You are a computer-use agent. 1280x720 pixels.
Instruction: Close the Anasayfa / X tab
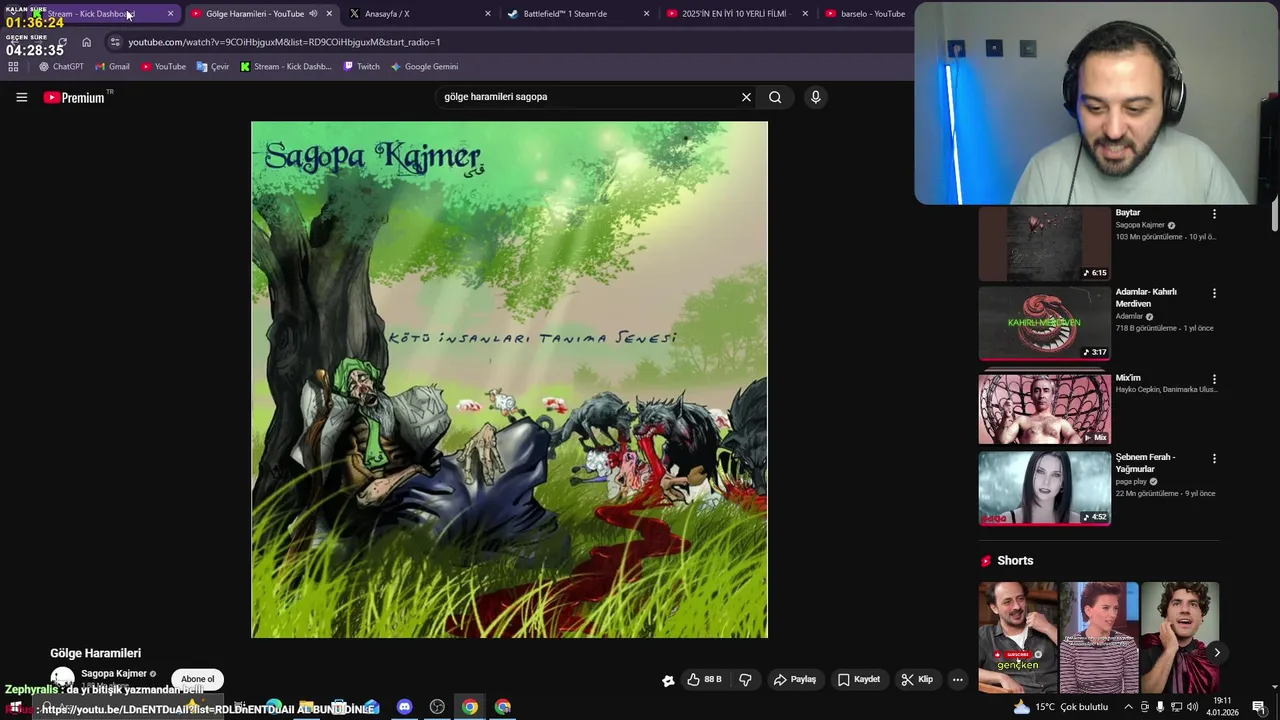pyautogui.click(x=488, y=14)
